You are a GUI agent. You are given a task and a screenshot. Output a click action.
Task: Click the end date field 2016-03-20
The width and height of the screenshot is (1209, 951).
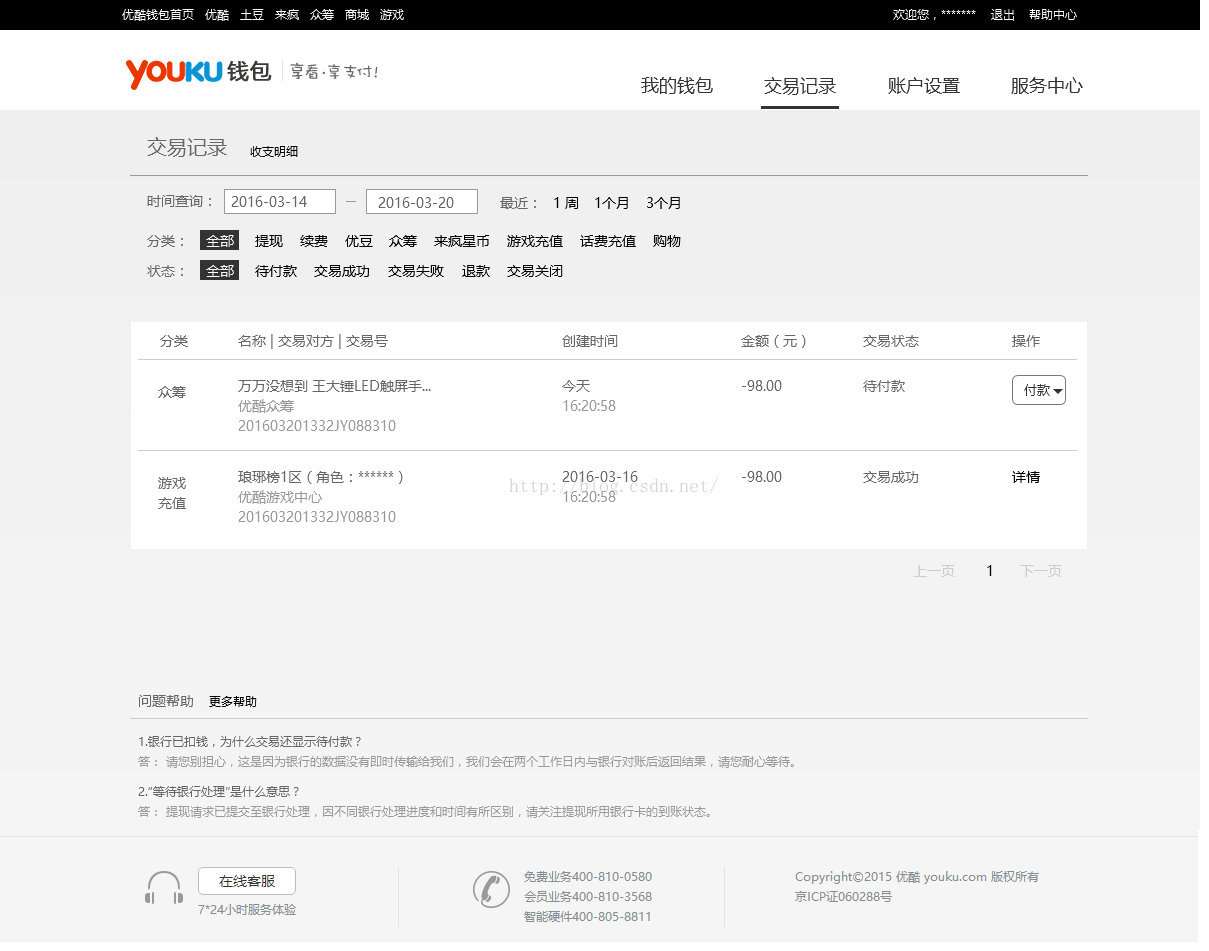pyautogui.click(x=422, y=202)
